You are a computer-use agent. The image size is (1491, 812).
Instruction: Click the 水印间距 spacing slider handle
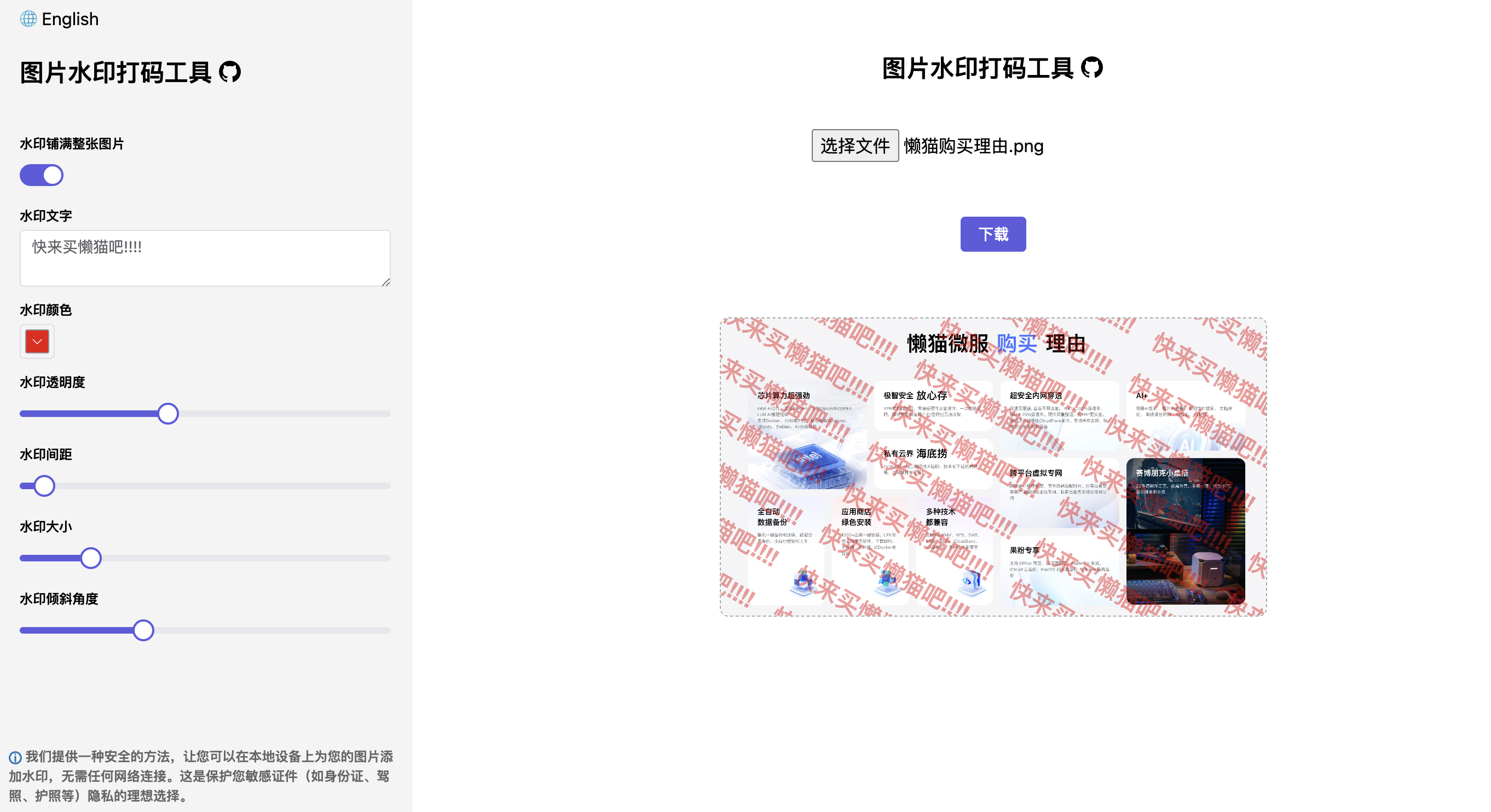click(x=44, y=486)
